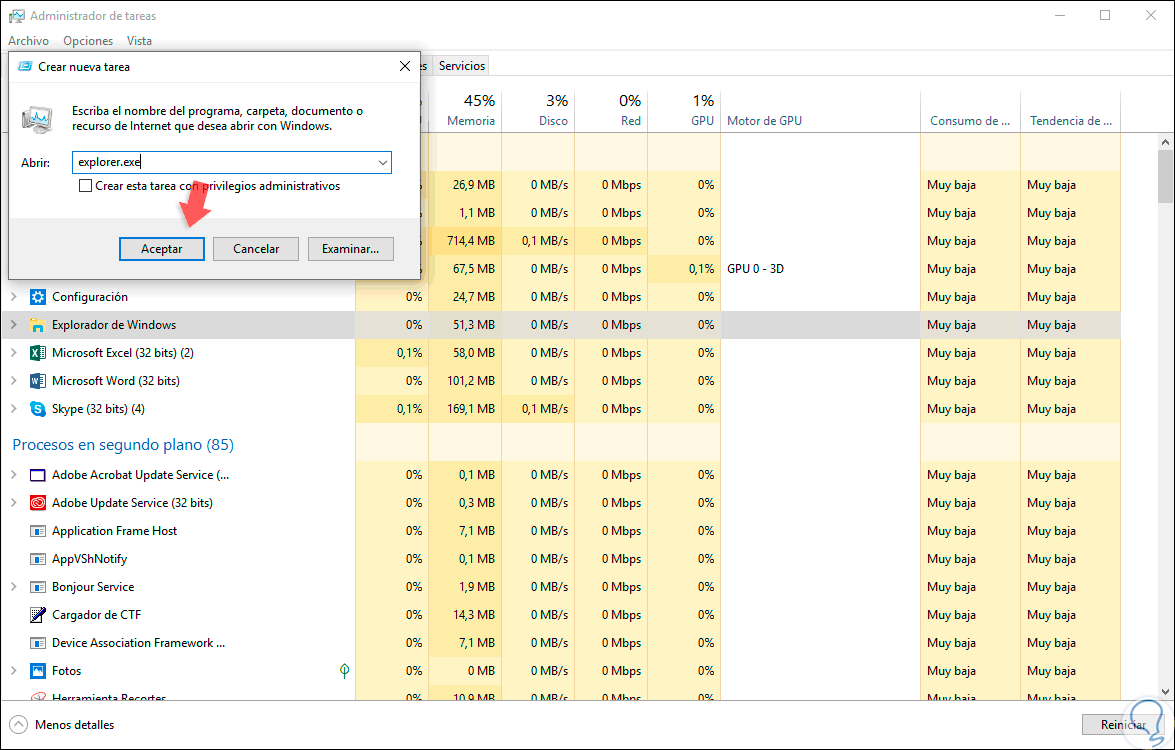Select the Configuración gear icon
1175x750 pixels.
[38, 297]
